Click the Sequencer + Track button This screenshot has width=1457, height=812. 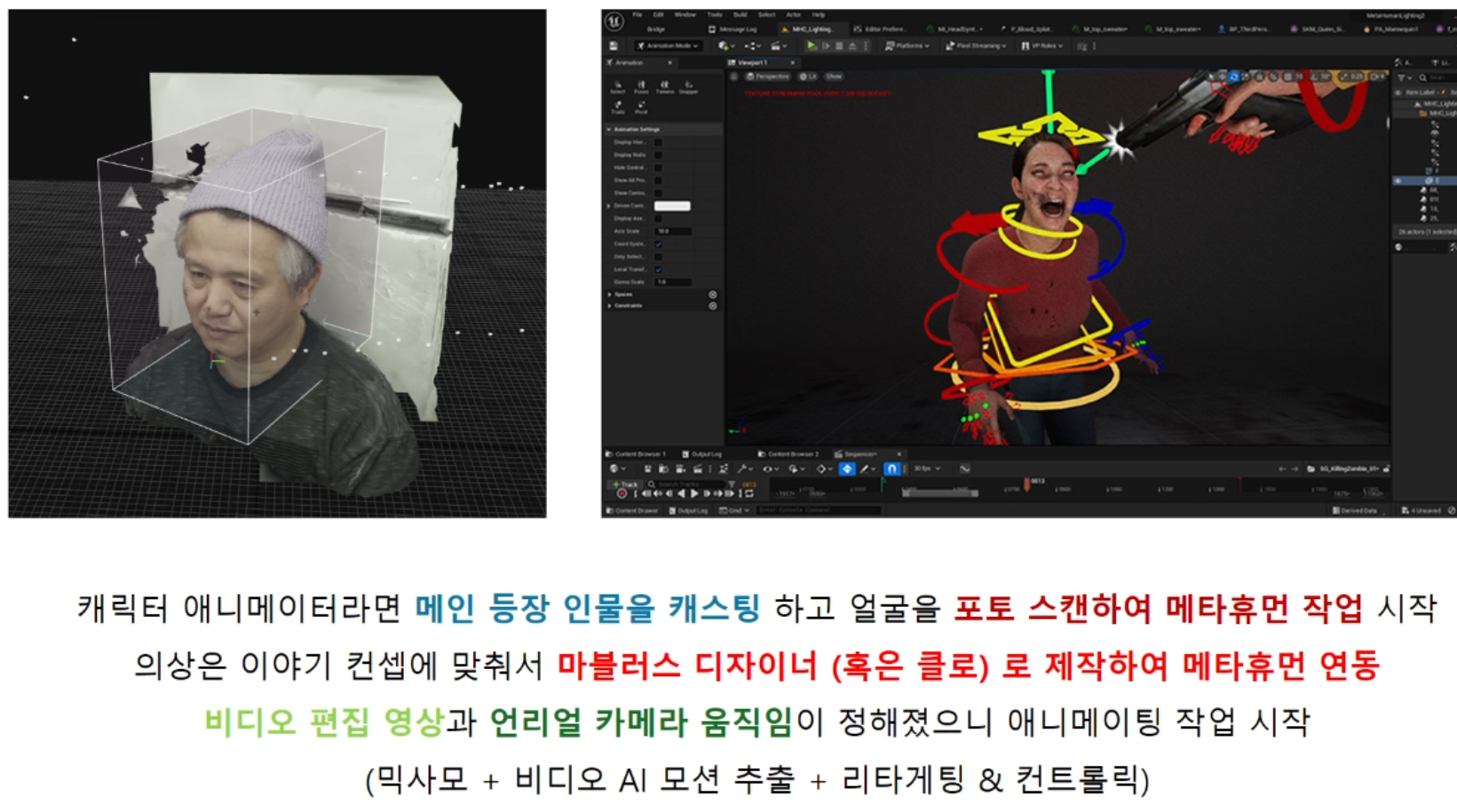coord(625,485)
